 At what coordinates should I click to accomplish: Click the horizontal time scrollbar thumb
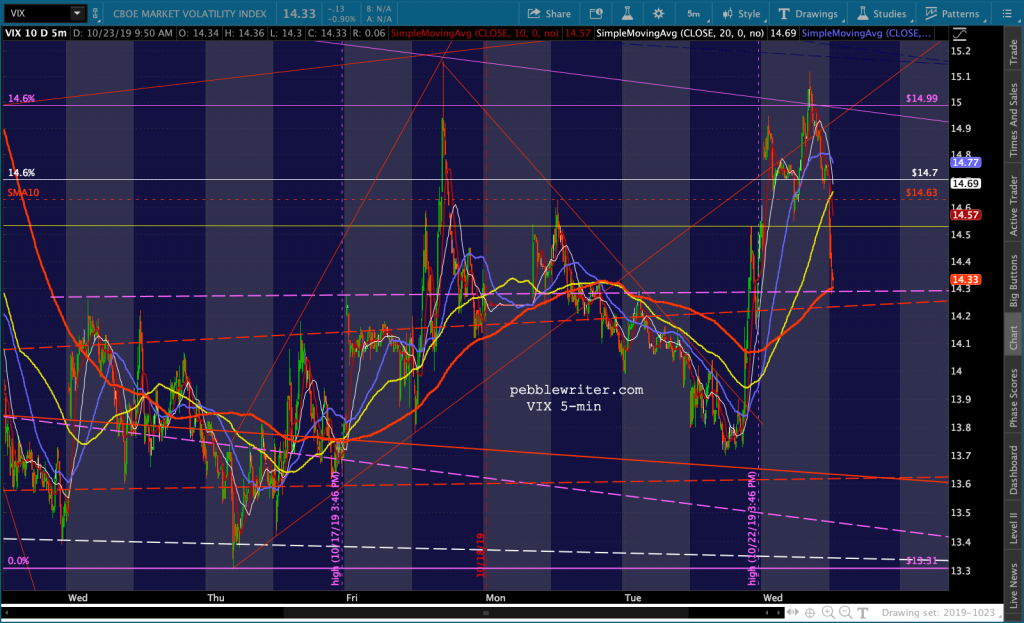[485, 613]
